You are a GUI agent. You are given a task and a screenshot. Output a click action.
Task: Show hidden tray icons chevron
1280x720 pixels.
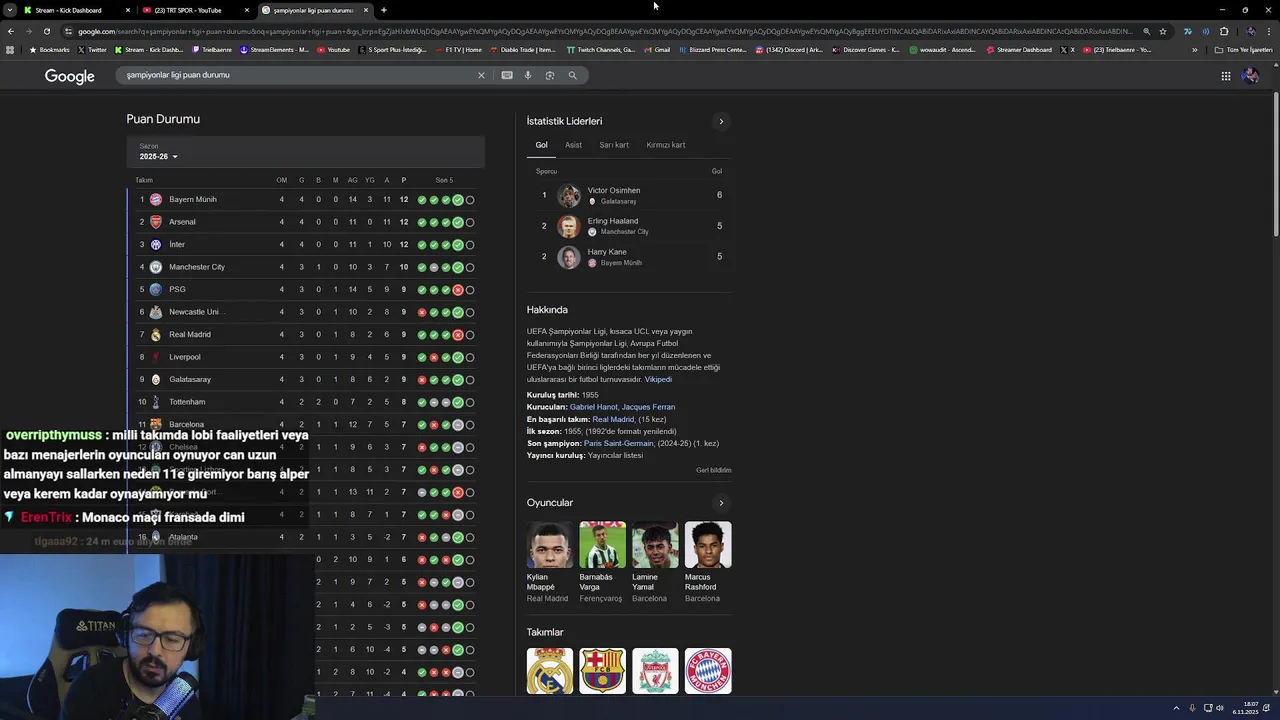click(x=1178, y=708)
